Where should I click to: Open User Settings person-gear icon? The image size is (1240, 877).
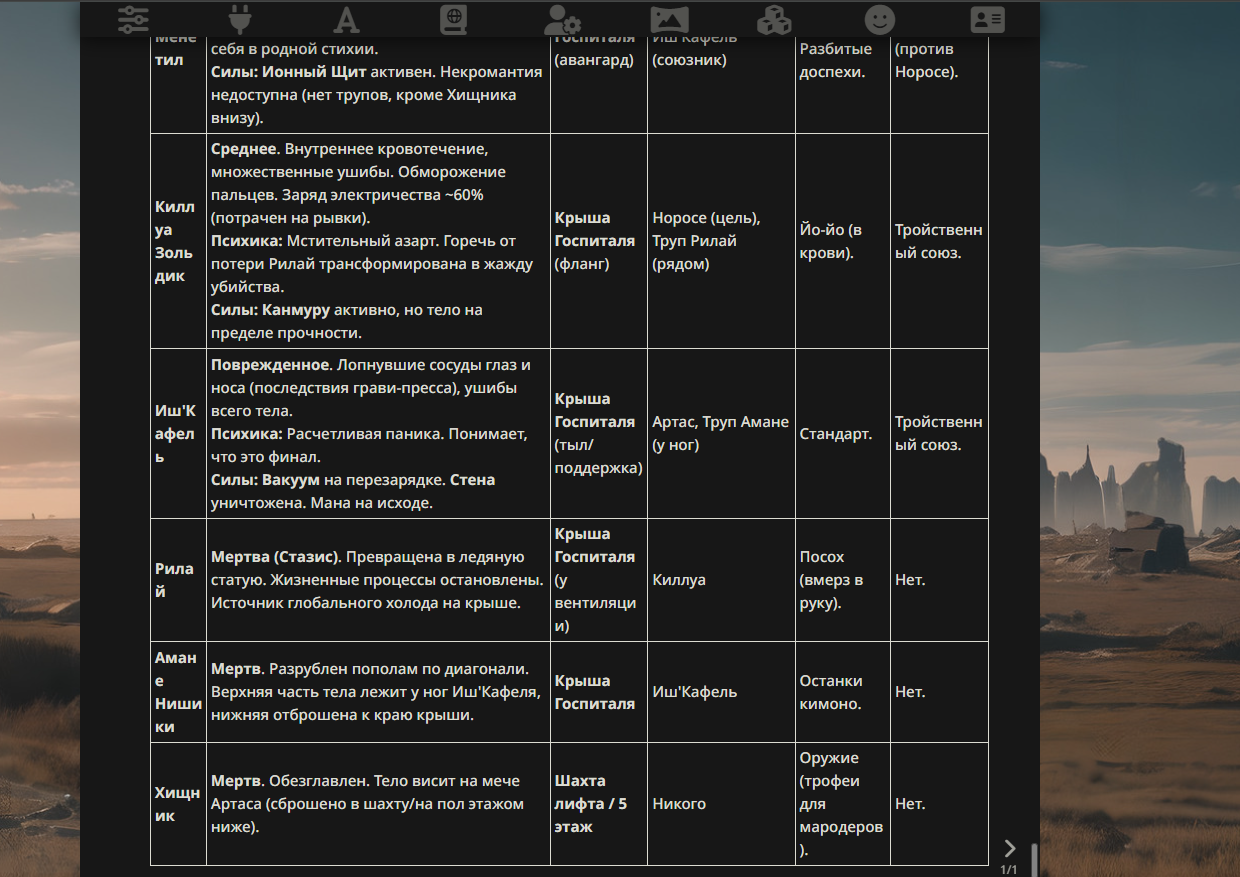(x=562, y=19)
